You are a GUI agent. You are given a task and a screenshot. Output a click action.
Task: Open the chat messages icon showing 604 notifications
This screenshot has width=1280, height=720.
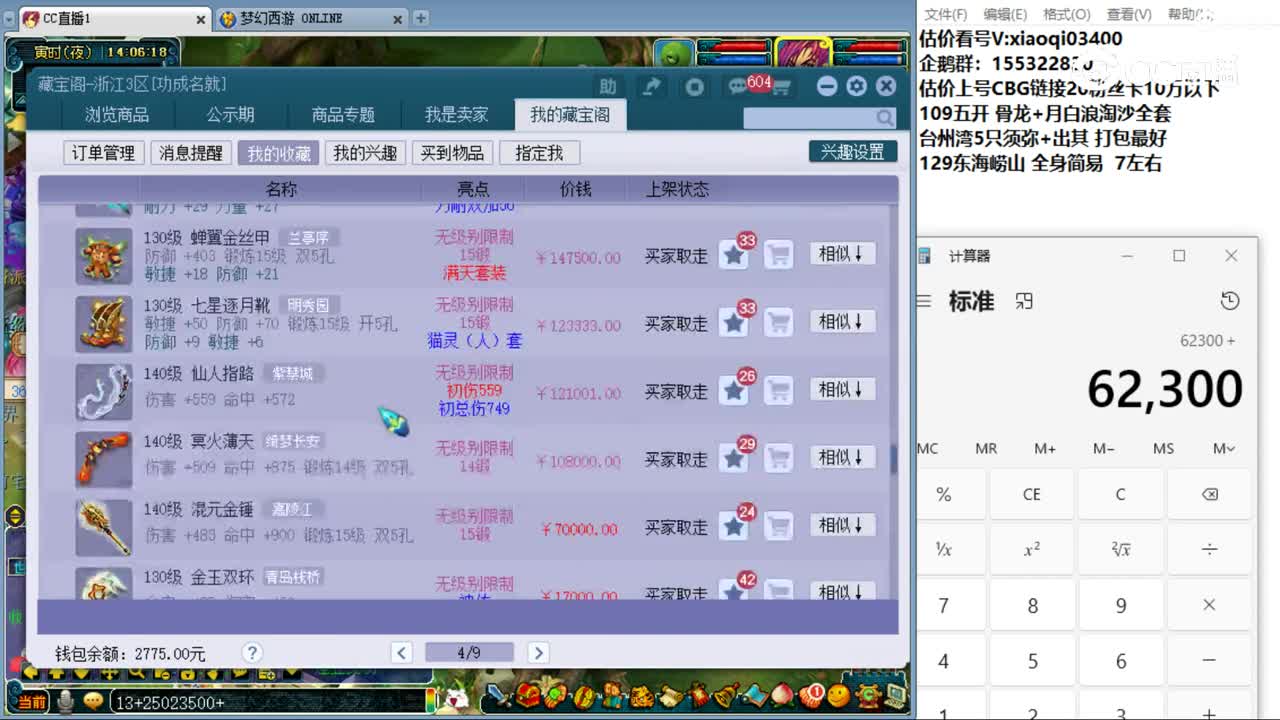tap(738, 86)
